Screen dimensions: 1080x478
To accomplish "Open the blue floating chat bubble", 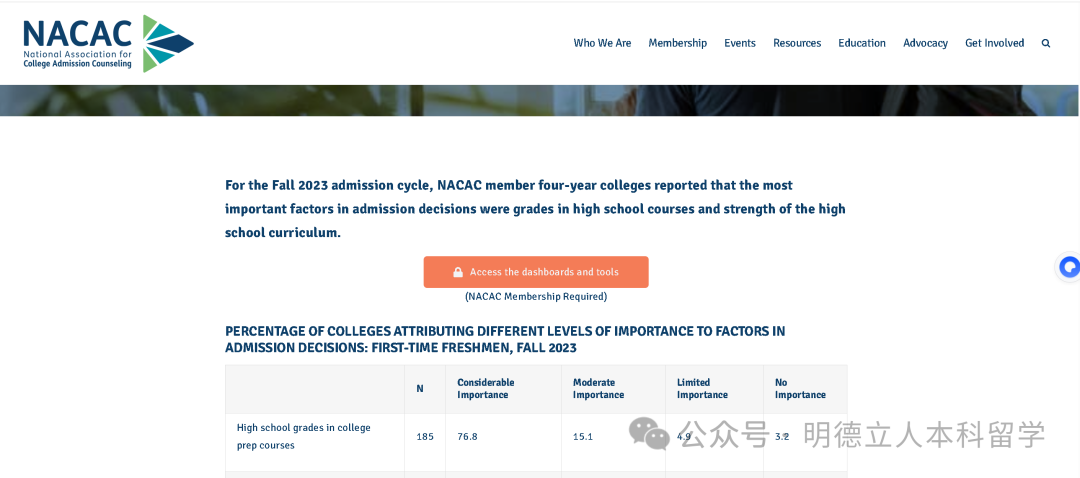I will pyautogui.click(x=1069, y=267).
